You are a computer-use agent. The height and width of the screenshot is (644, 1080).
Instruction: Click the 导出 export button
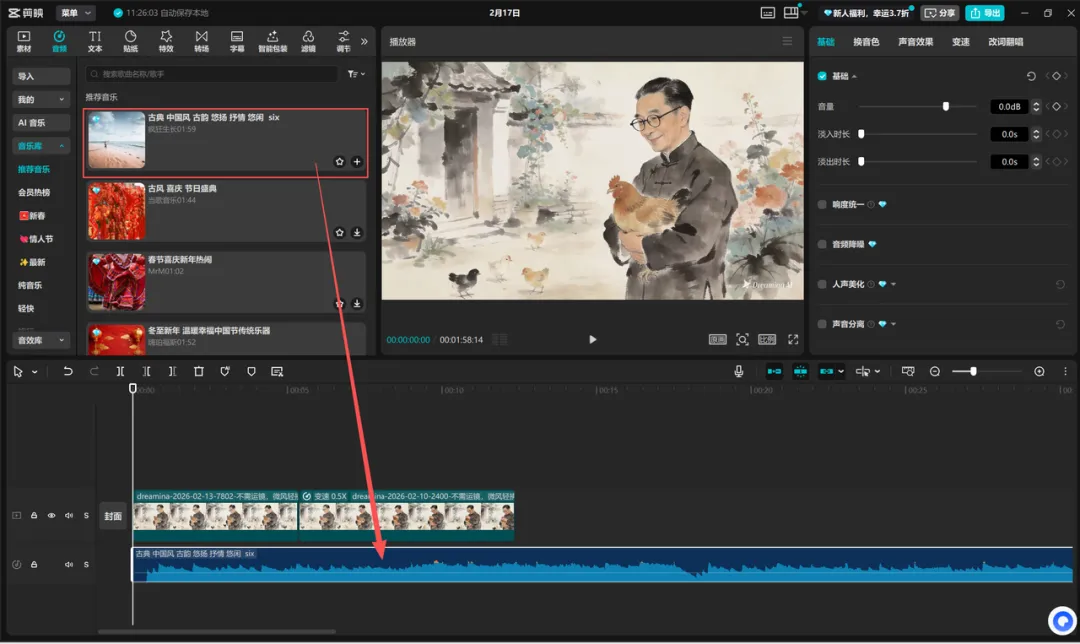(985, 13)
